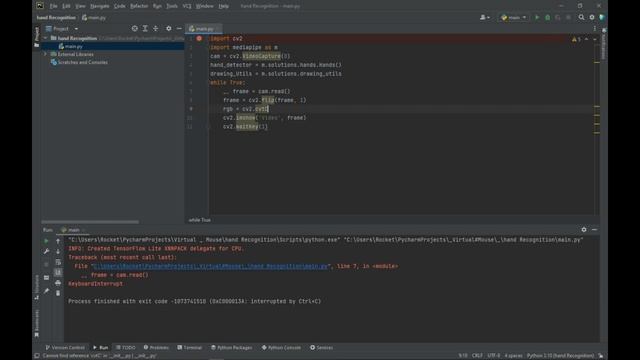Hide the Run tool window
This screenshot has width=640, height=360.
(x=594, y=230)
